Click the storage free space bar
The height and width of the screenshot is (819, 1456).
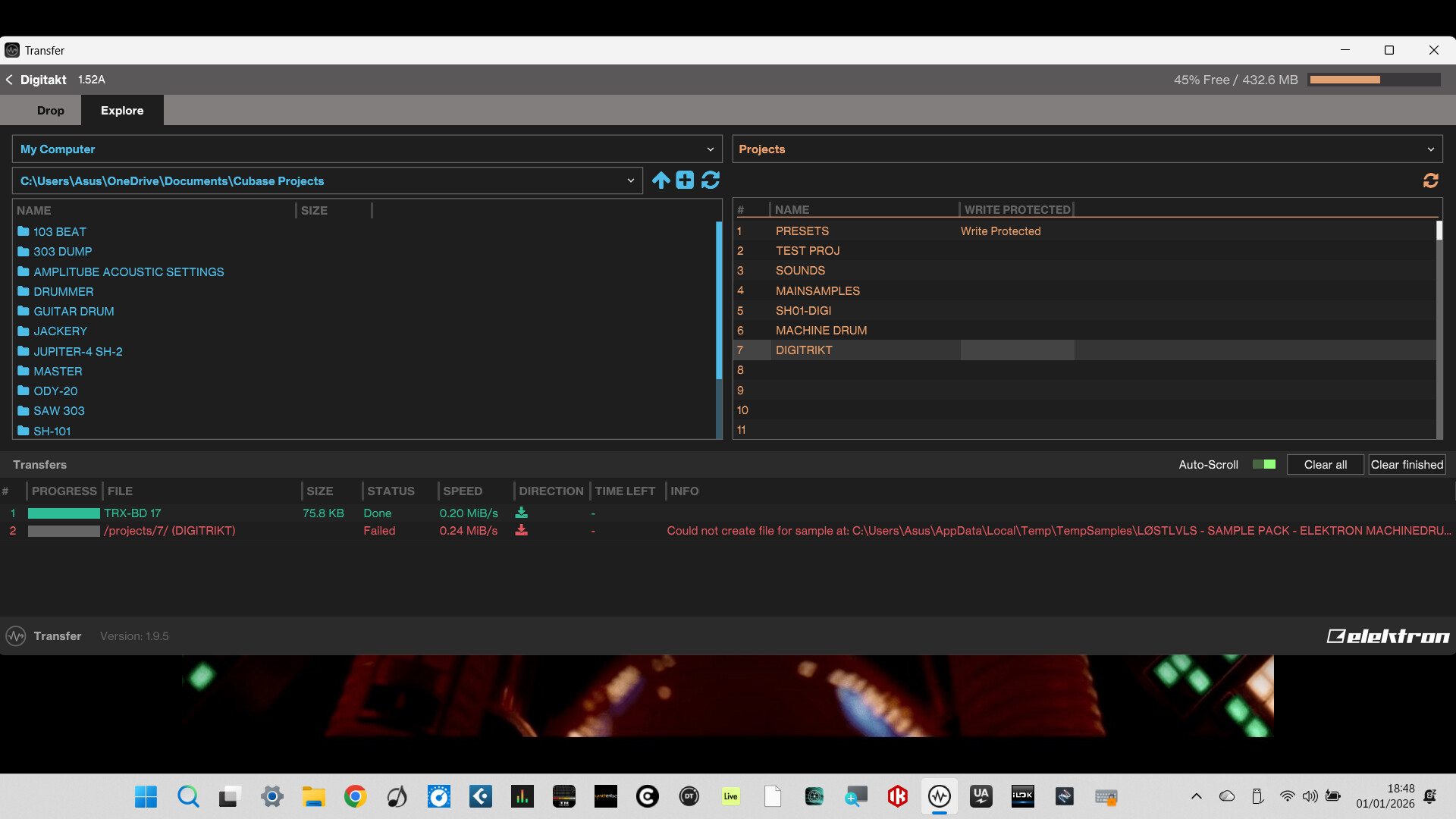pyautogui.click(x=1374, y=80)
